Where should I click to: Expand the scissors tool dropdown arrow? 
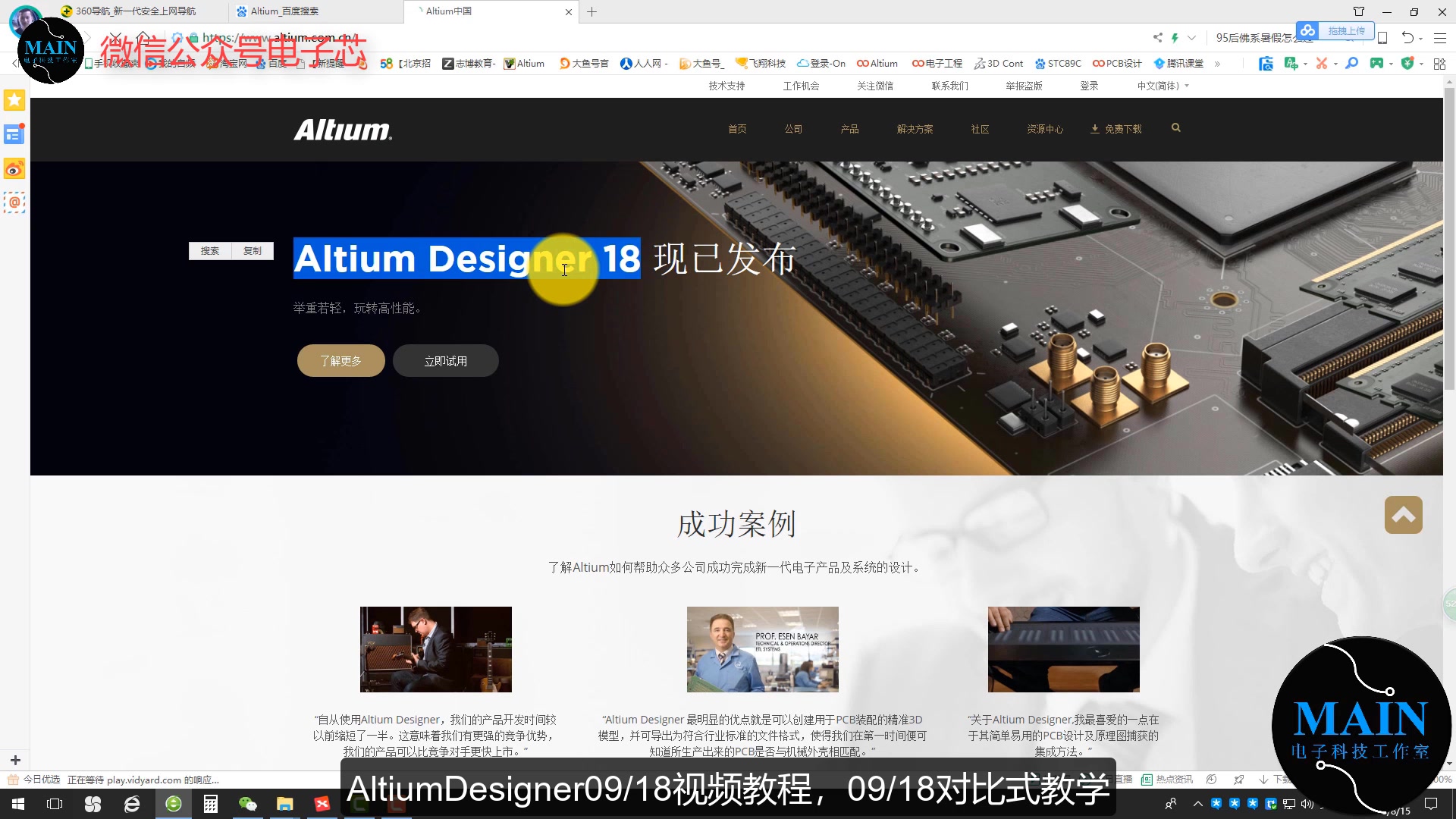point(1335,64)
